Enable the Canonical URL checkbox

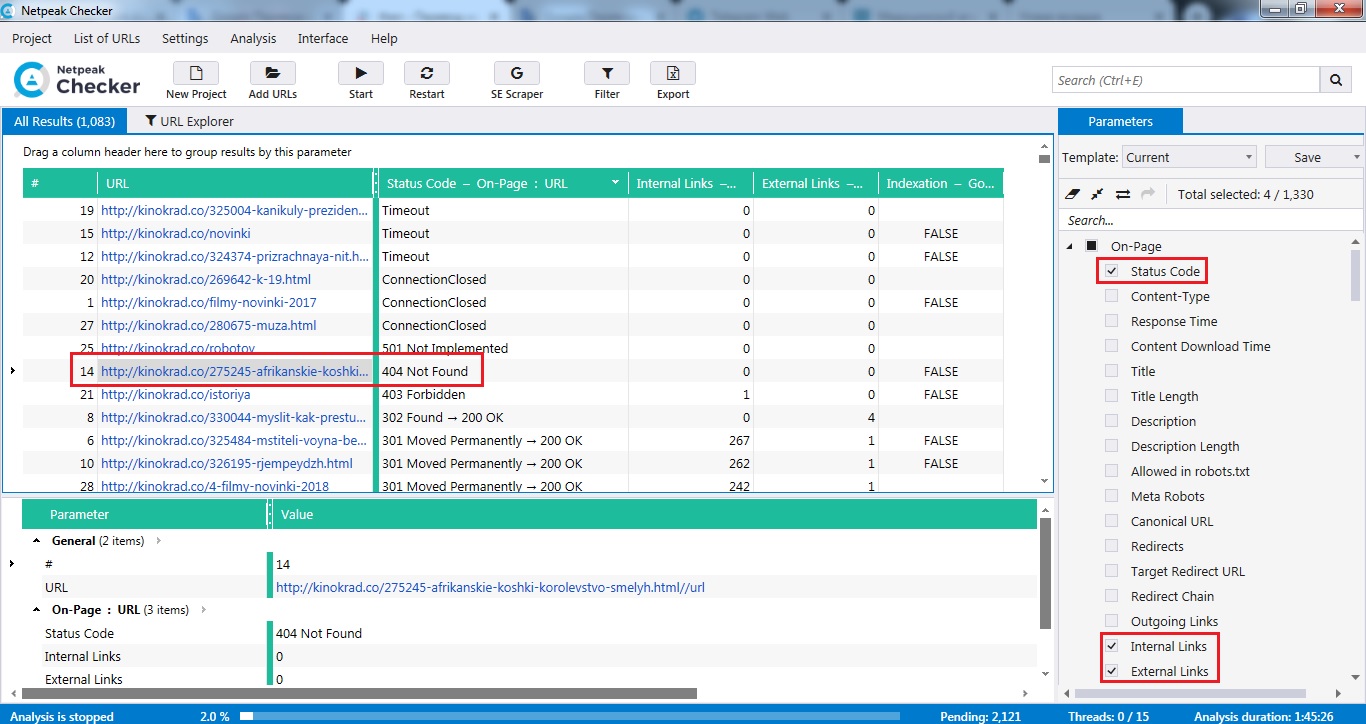(1112, 521)
